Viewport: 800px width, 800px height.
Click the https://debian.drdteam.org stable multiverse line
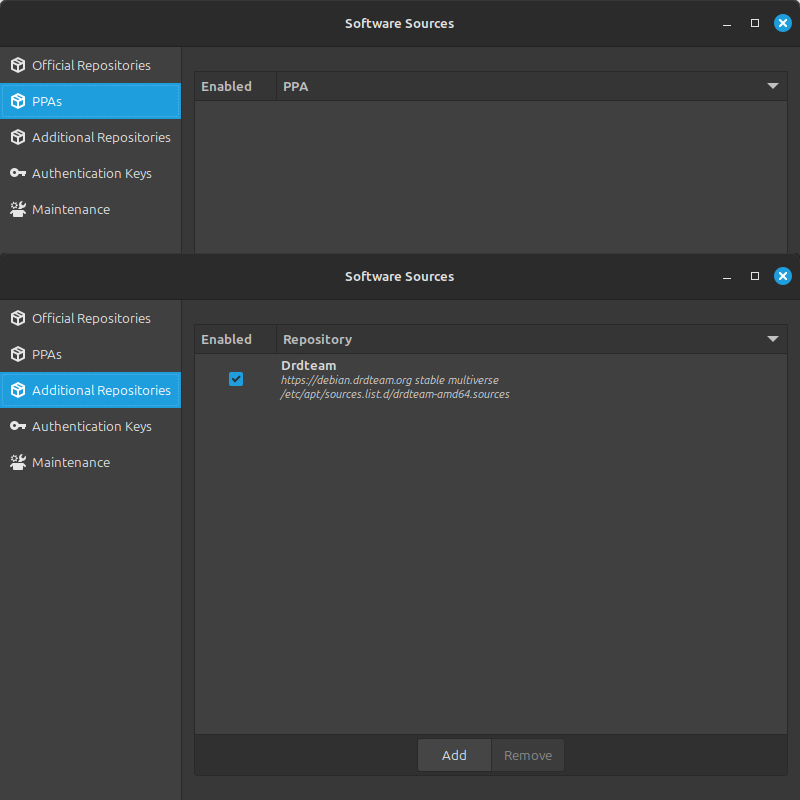(x=390, y=380)
